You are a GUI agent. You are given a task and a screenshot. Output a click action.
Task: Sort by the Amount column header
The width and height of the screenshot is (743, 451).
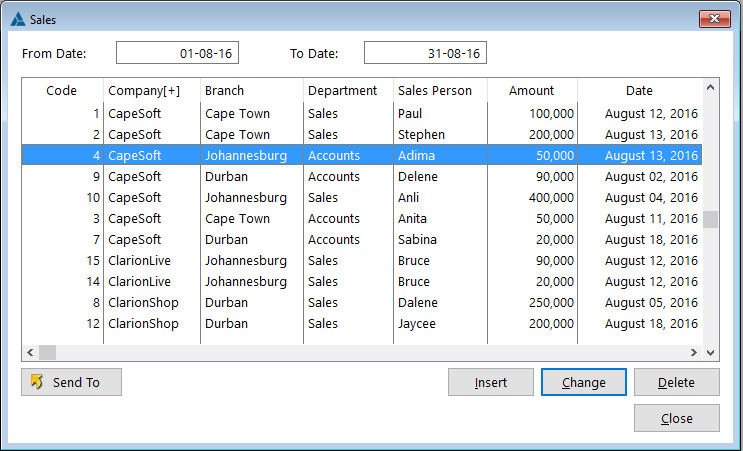[531, 91]
